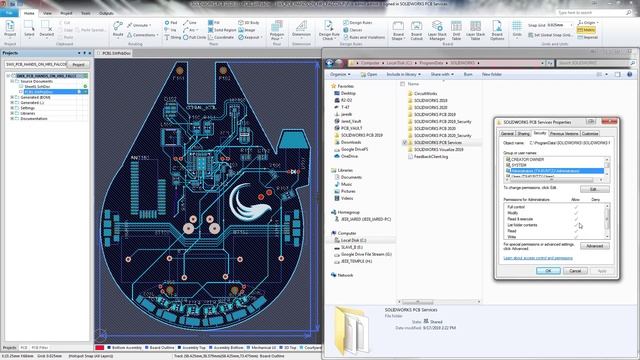Open the Origin dropdown
The height and width of the screenshot is (360, 640).
click(588, 22)
